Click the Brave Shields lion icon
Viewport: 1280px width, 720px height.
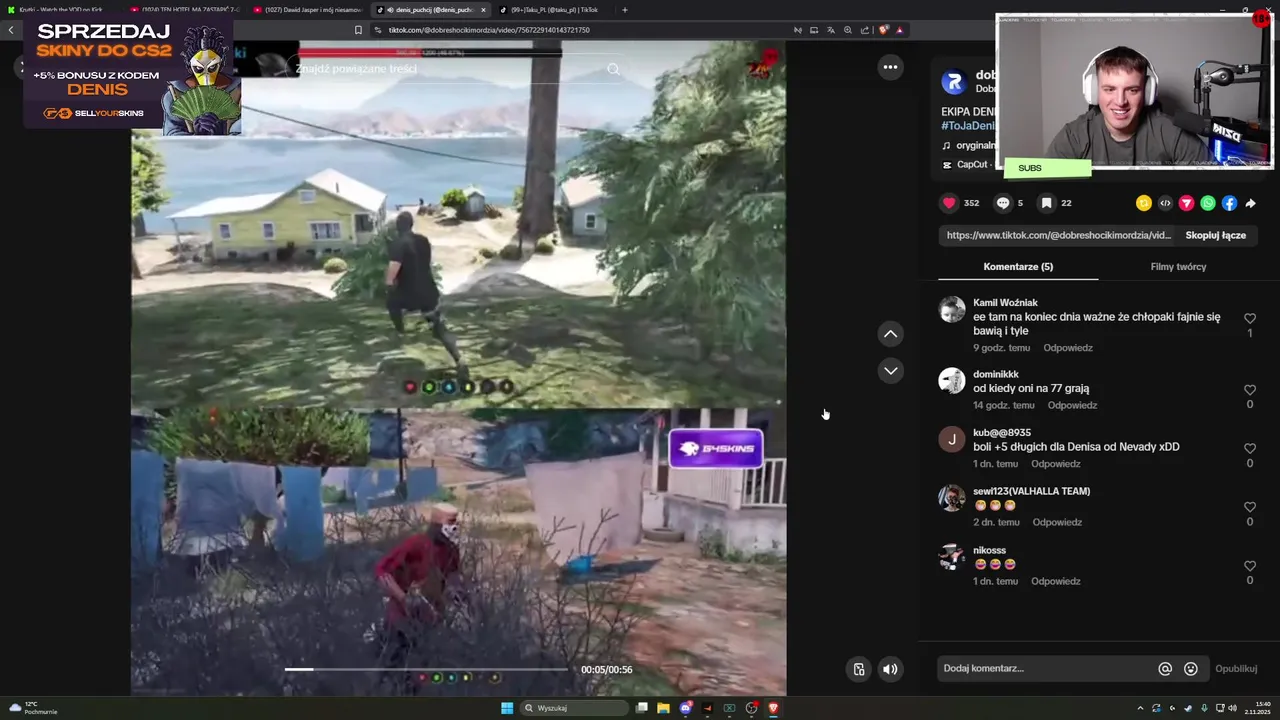pos(883,30)
